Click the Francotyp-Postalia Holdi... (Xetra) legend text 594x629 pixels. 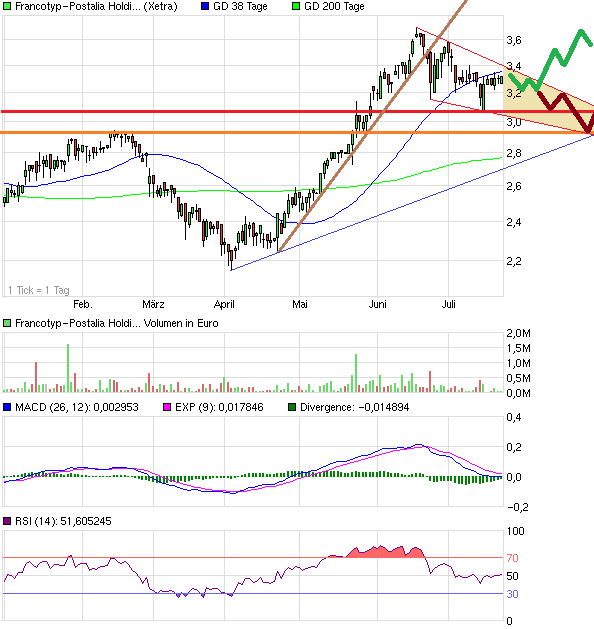pyautogui.click(x=96, y=6)
